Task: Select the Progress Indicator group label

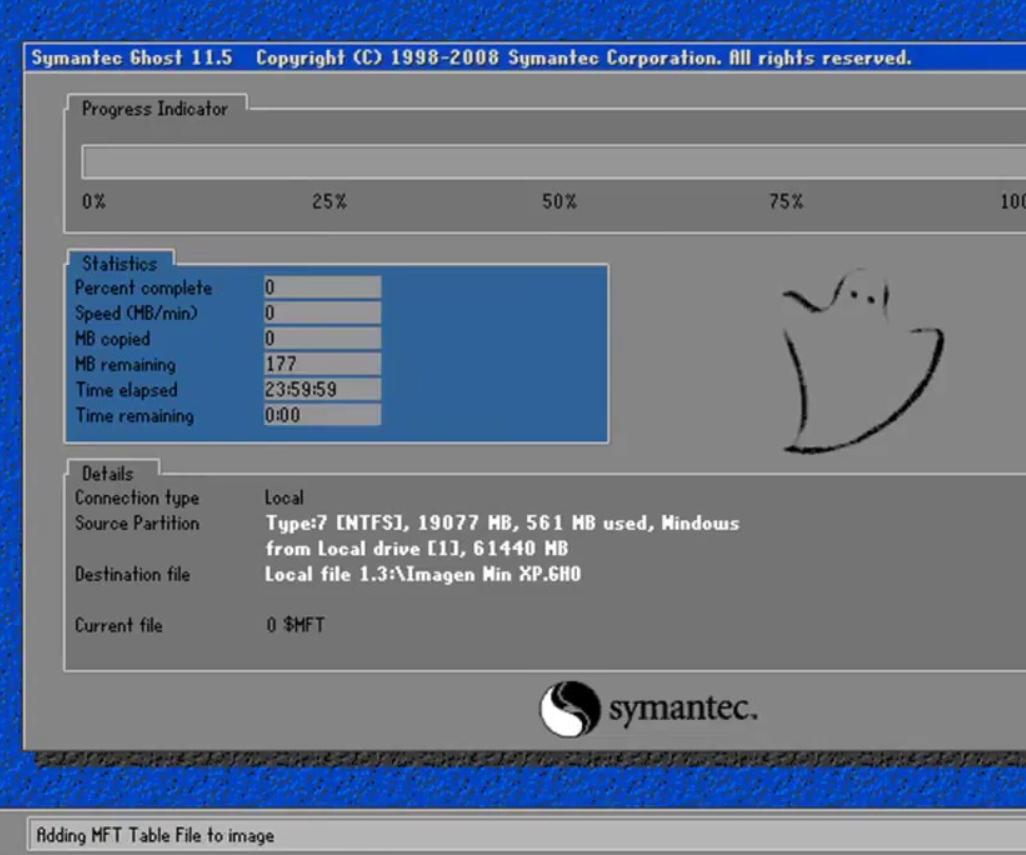Action: (155, 109)
